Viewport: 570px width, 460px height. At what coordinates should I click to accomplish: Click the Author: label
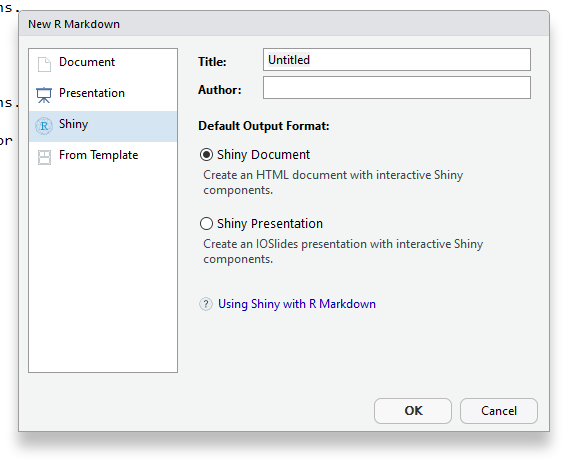220,89
